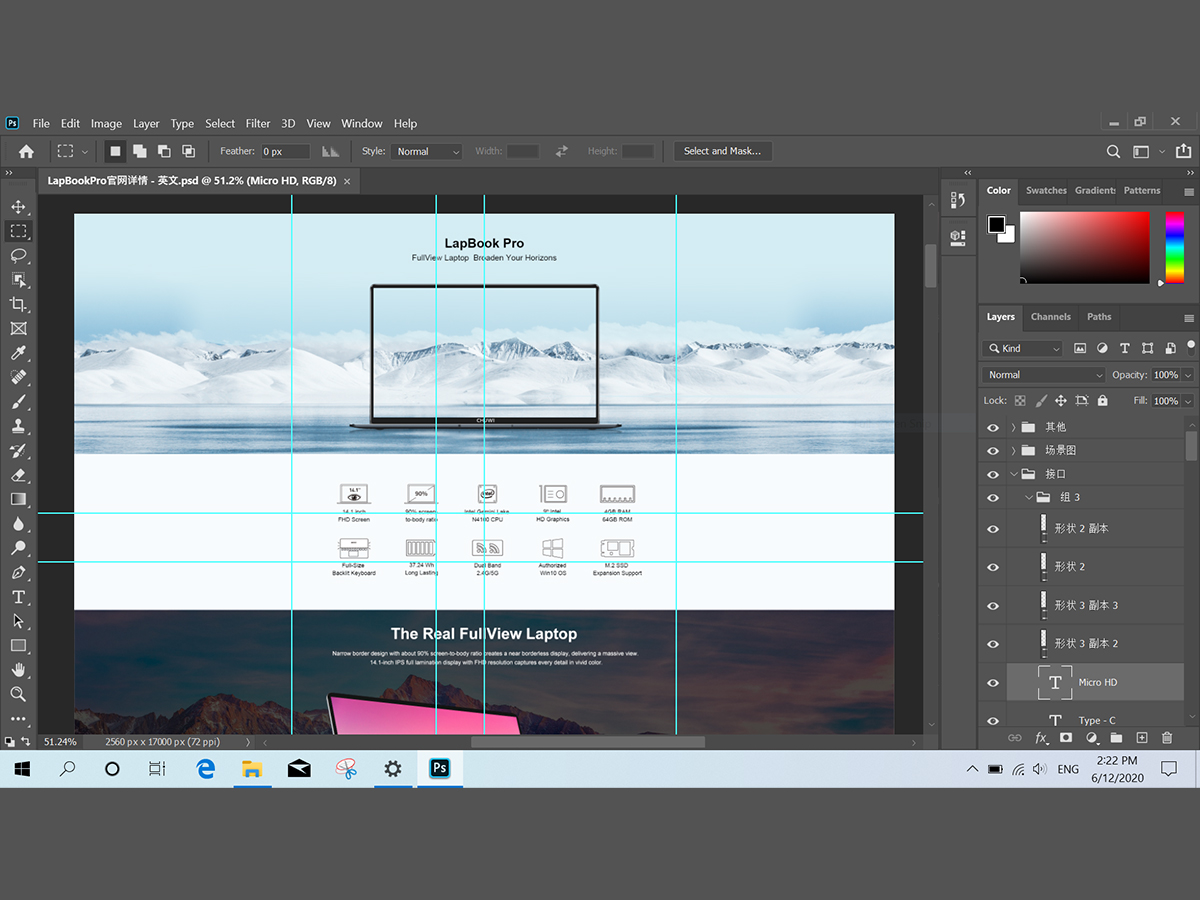Select the Horizontal Type tool
1200x900 pixels.
[x=18, y=597]
